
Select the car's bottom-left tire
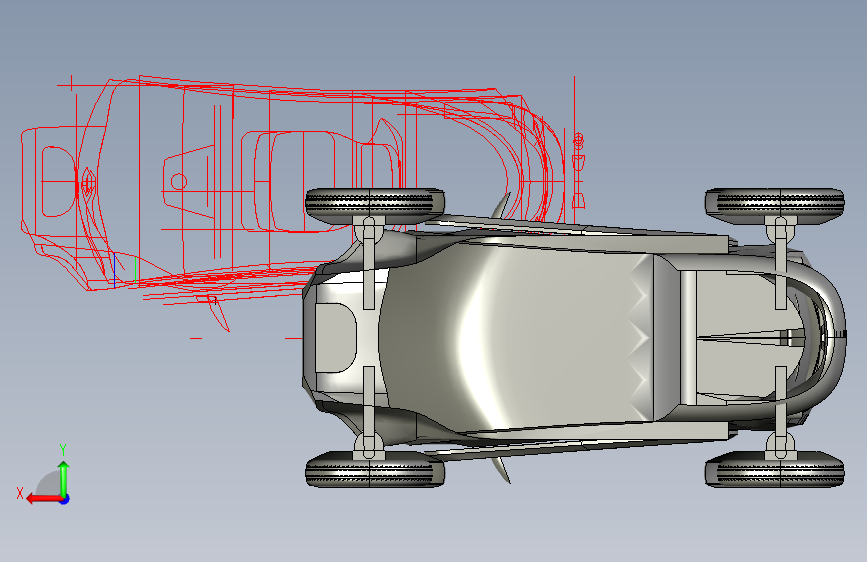[375, 470]
